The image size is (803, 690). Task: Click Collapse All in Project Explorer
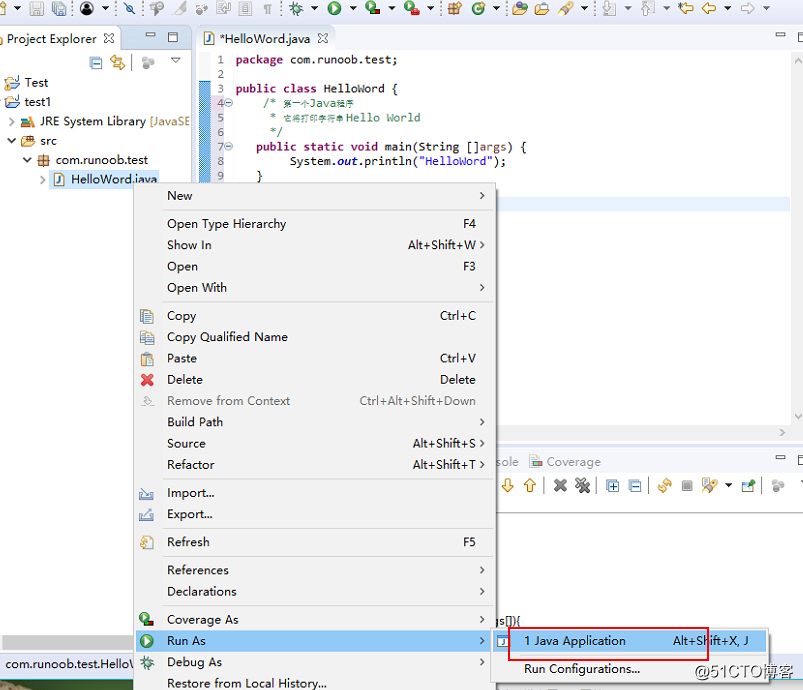(96, 63)
